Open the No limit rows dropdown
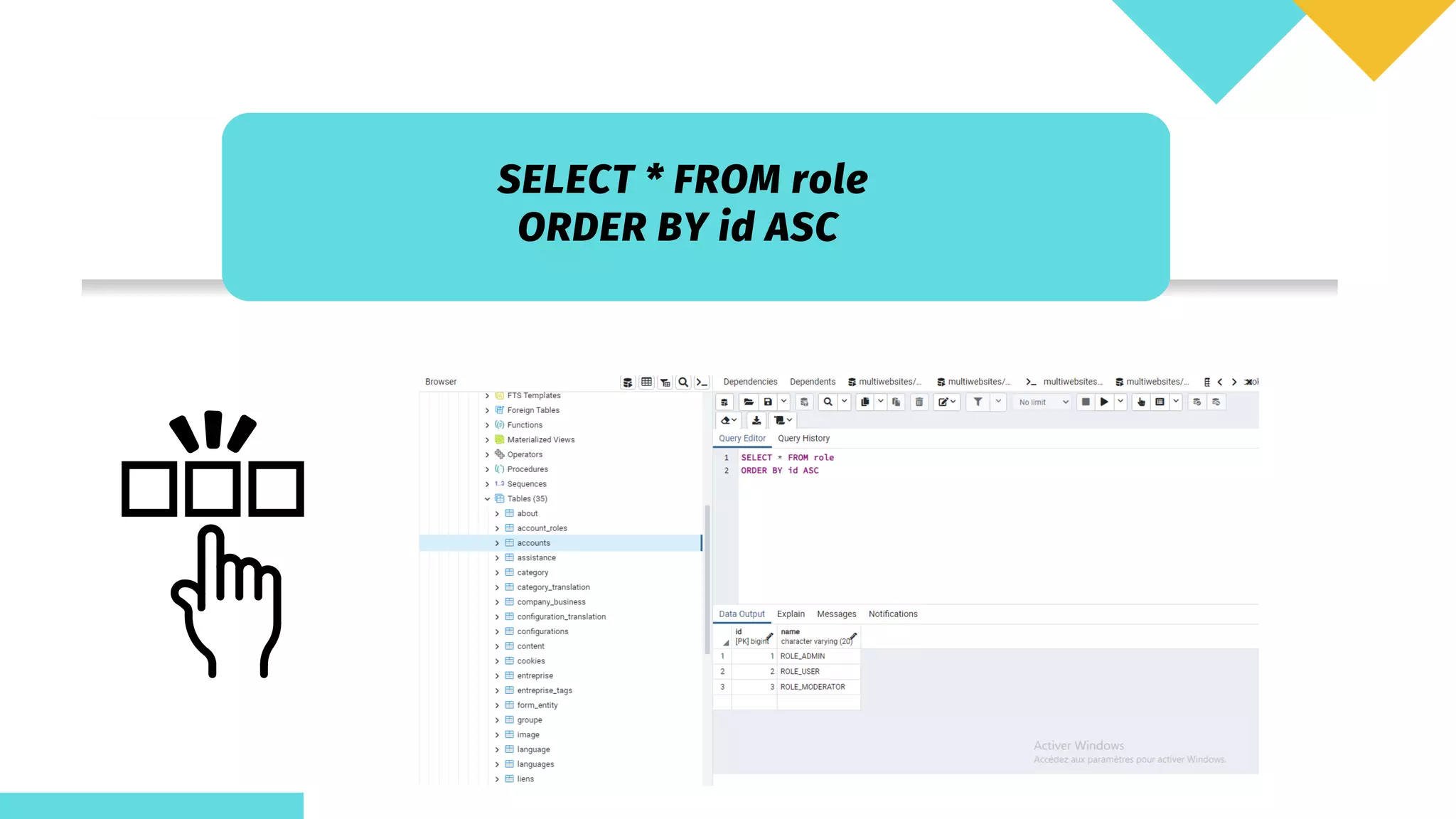1456x819 pixels. coord(1043,402)
